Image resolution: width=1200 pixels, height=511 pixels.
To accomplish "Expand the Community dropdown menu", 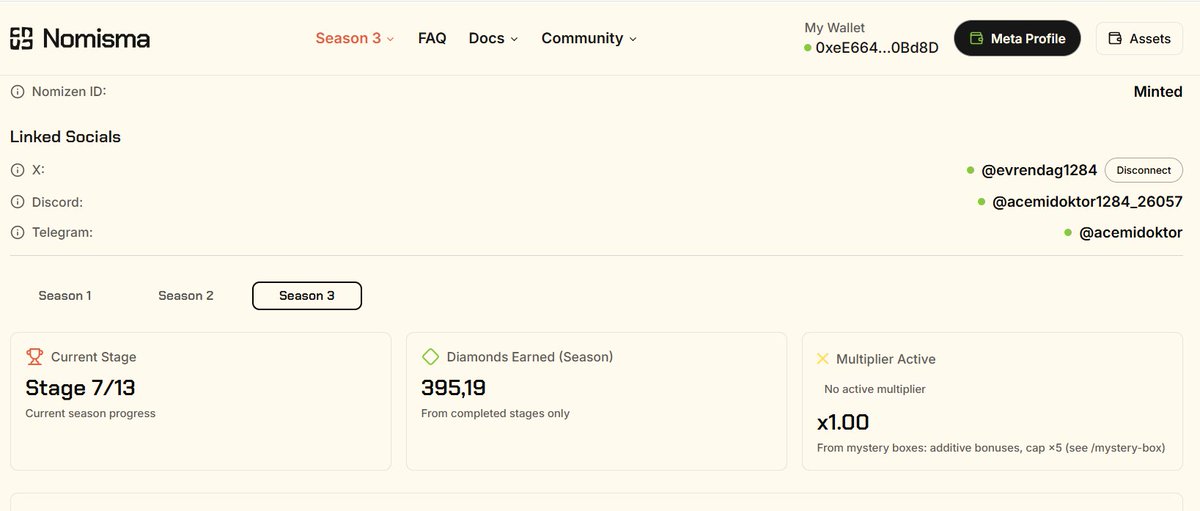I will click(589, 38).
